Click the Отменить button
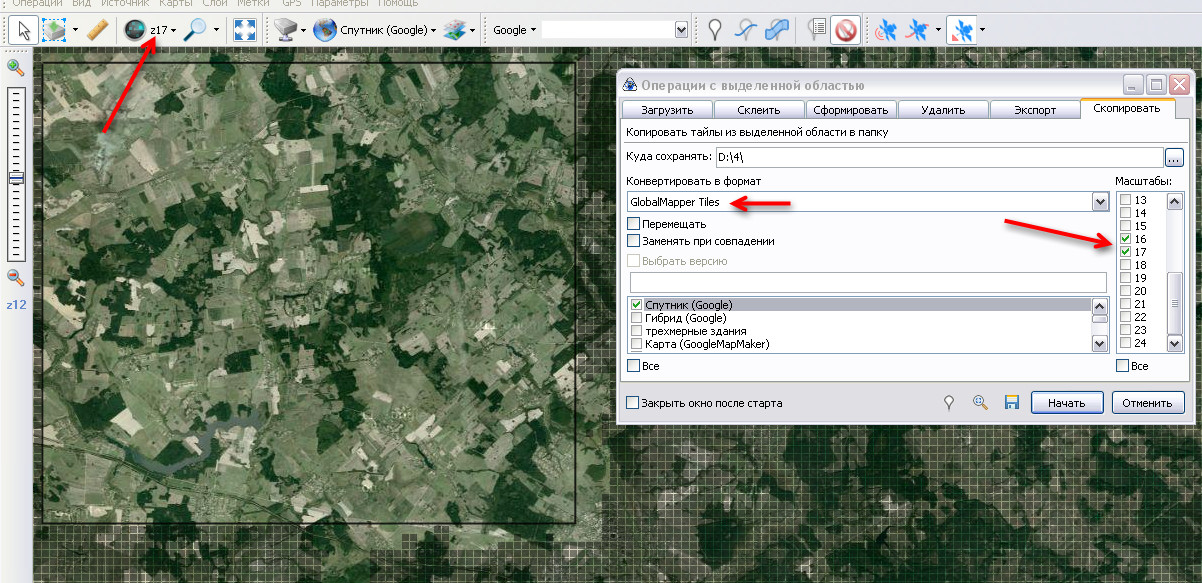This screenshot has width=1202, height=583. click(1148, 403)
